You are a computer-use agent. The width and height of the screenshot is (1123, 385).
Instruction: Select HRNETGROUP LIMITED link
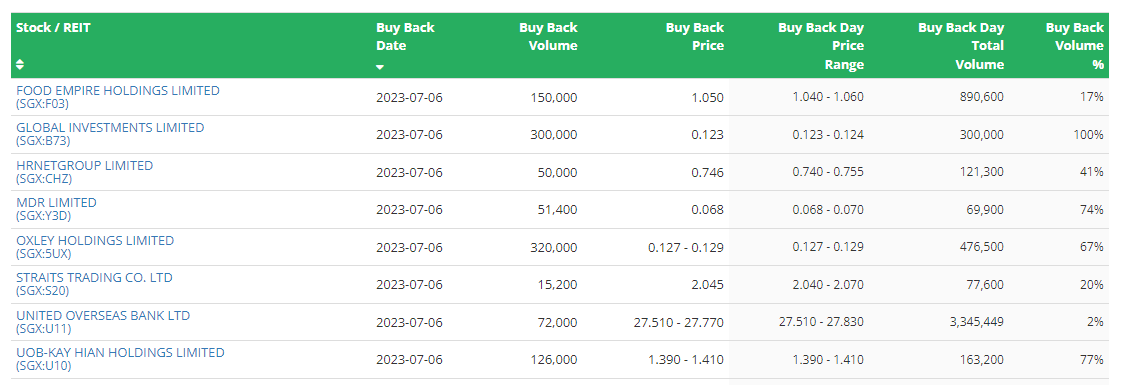pyautogui.click(x=85, y=166)
